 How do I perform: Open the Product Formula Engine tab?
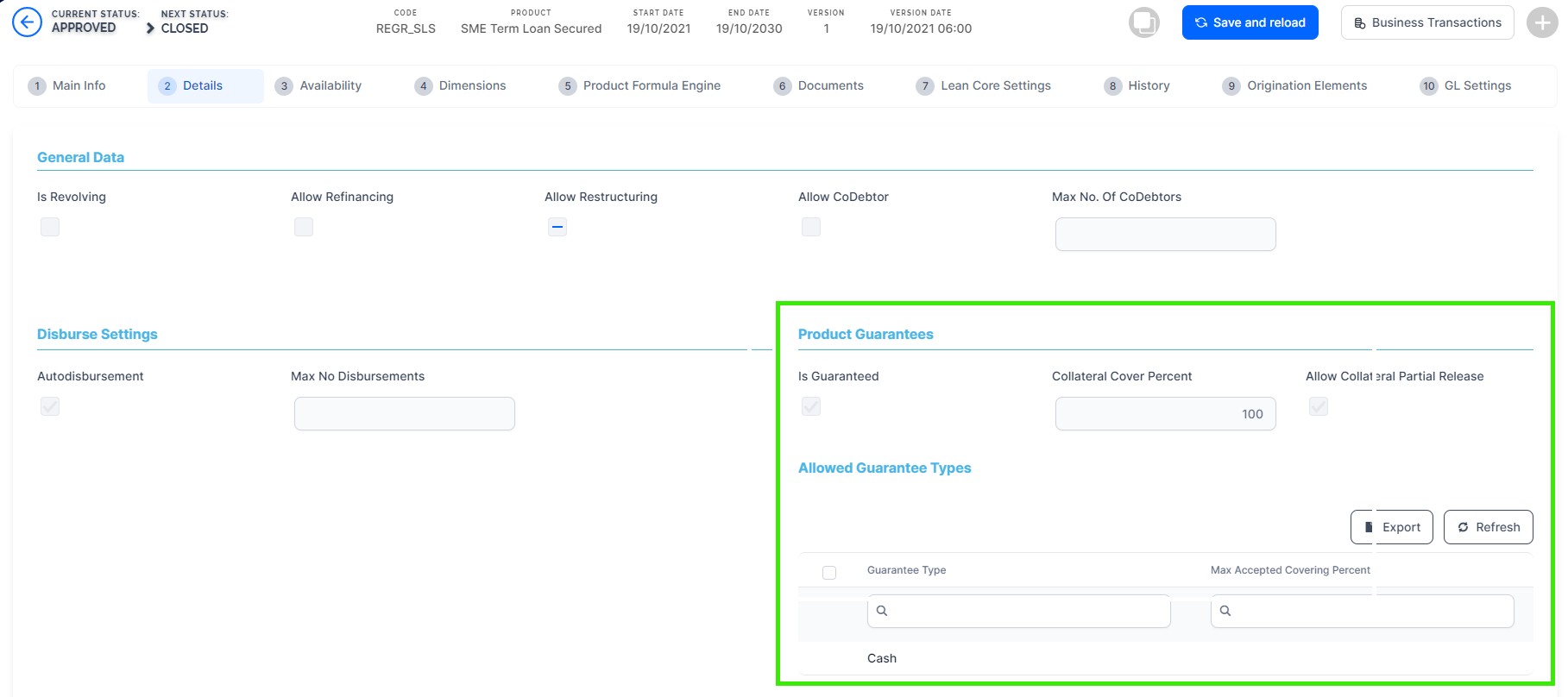point(639,85)
